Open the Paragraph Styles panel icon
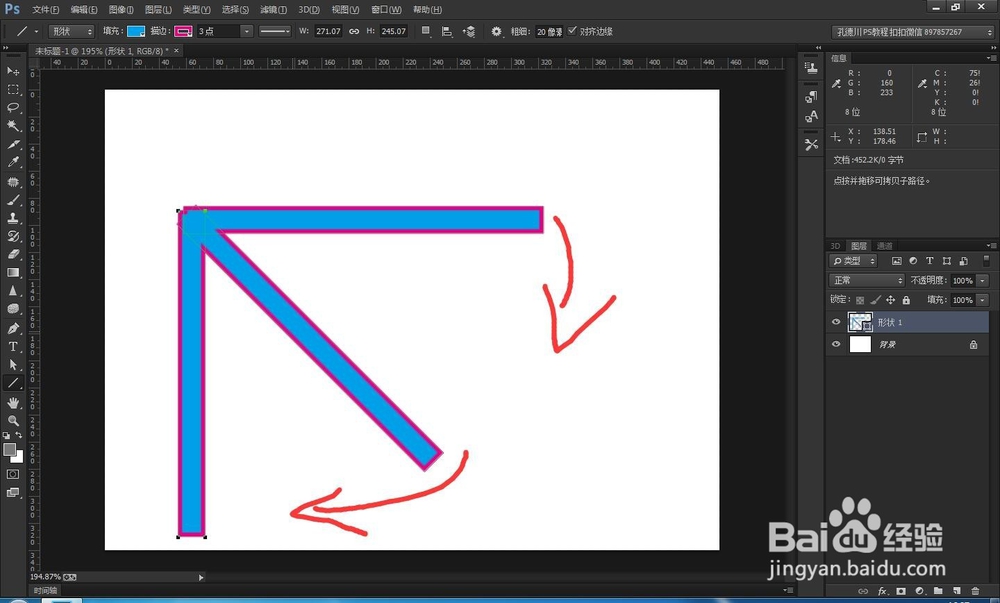1000x603 pixels. pyautogui.click(x=811, y=96)
